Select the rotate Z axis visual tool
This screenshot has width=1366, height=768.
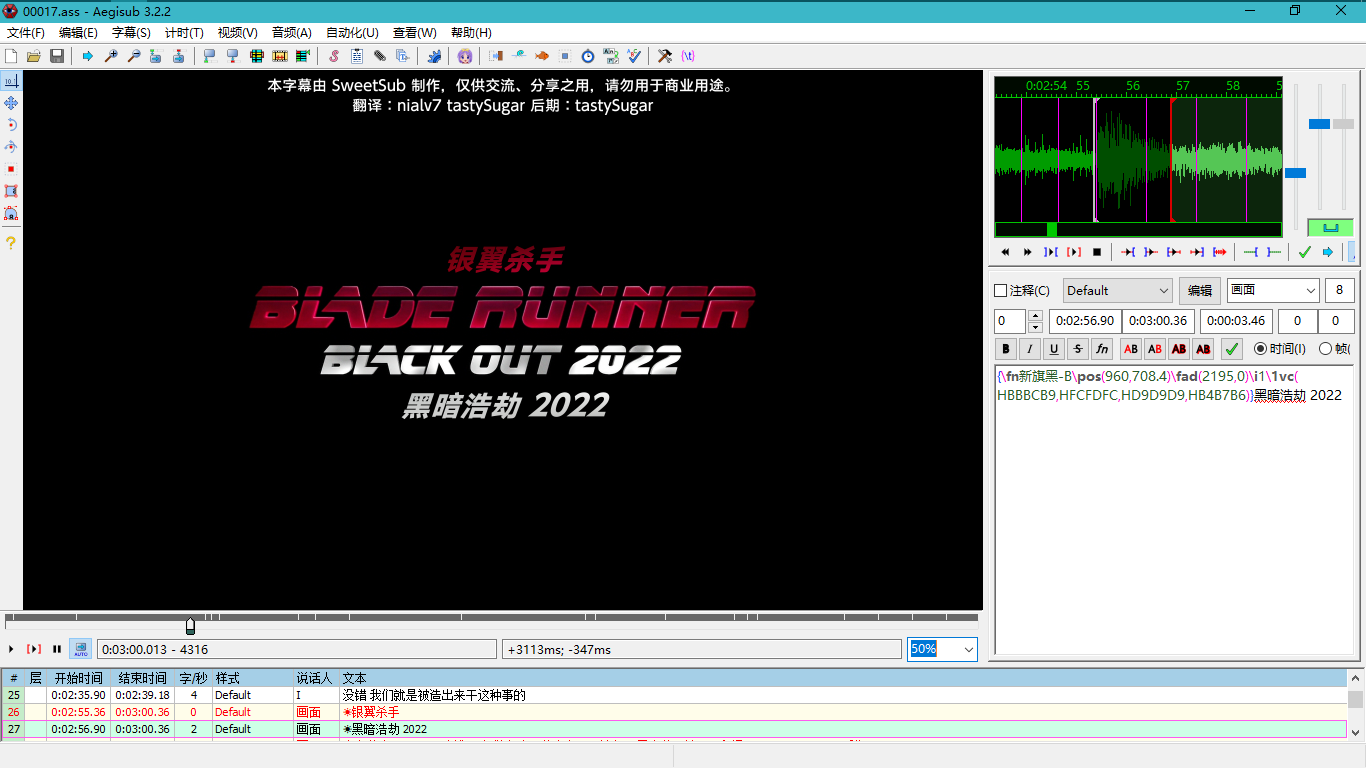click(x=11, y=125)
